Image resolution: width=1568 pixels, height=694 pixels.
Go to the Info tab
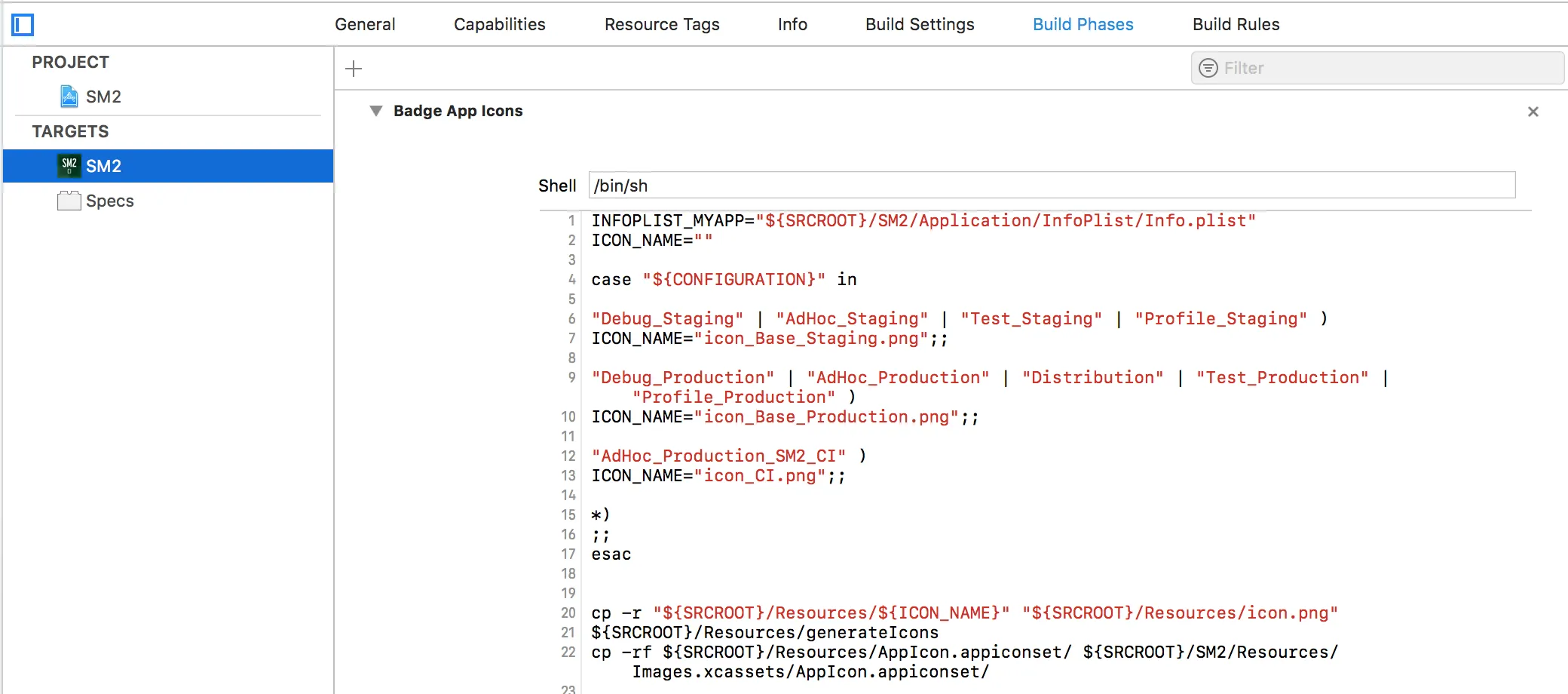(792, 24)
